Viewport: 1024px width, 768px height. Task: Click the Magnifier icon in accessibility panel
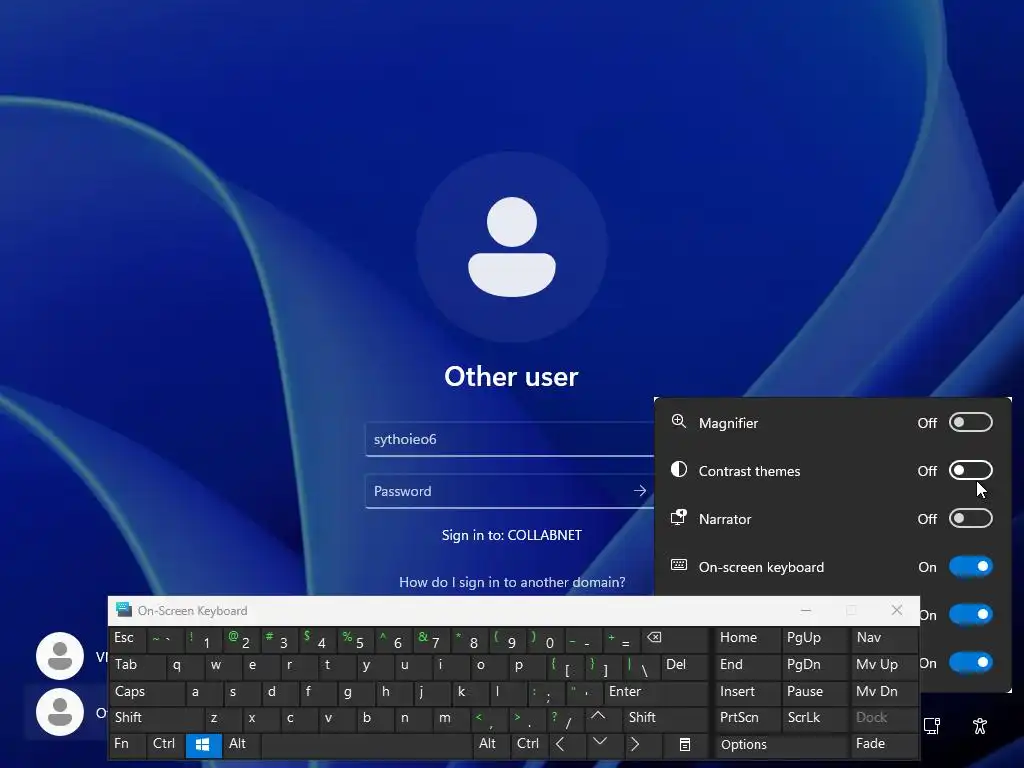coord(679,422)
